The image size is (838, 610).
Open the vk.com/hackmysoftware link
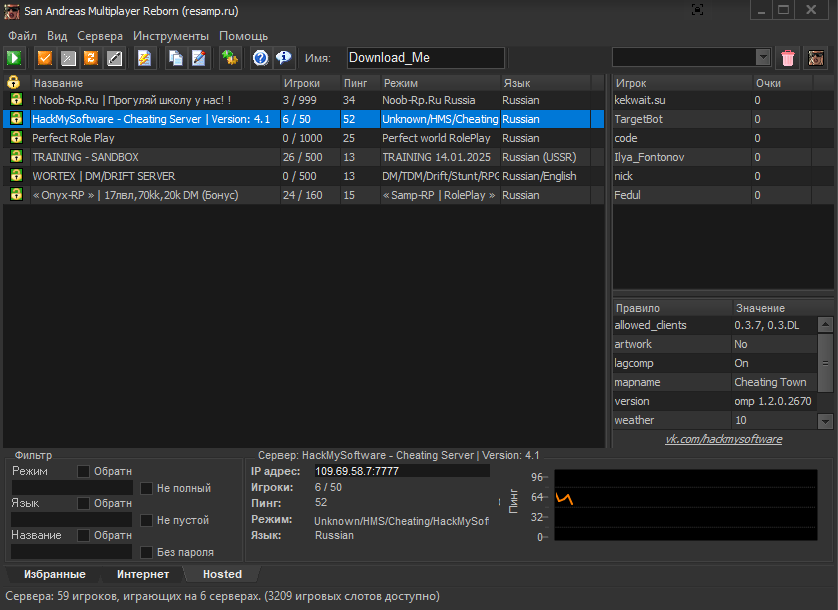(x=724, y=439)
